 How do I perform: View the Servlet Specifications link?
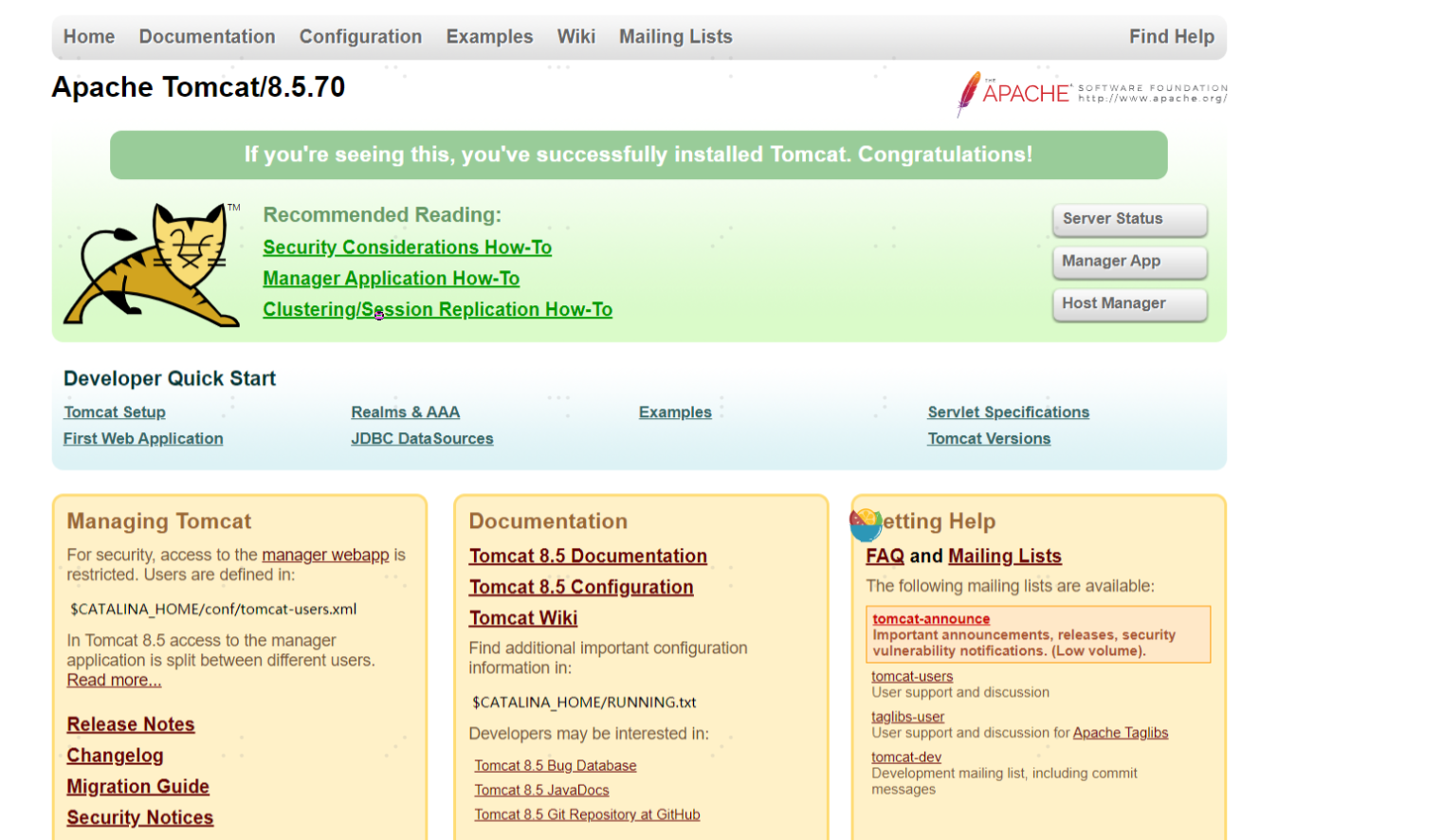(x=1009, y=412)
